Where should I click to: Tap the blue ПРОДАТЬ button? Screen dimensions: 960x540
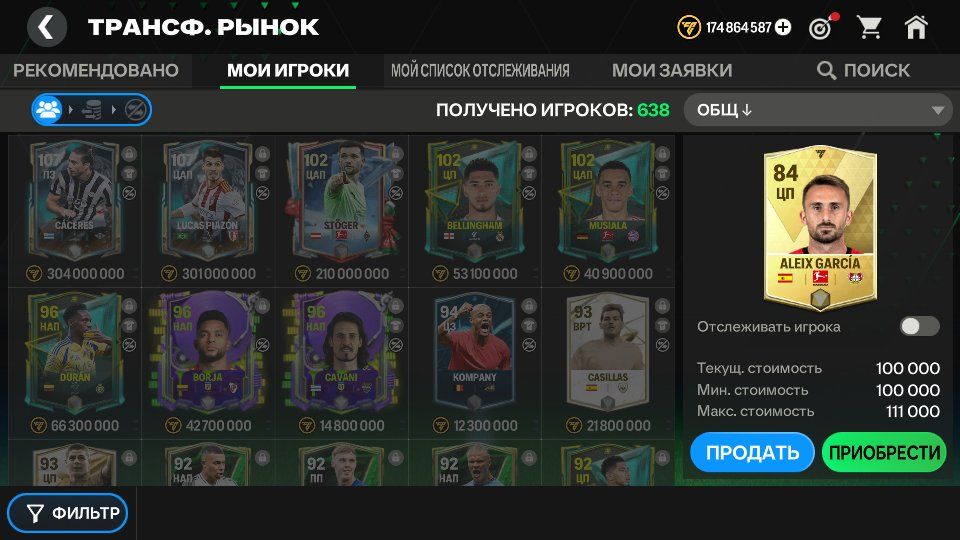pos(752,452)
